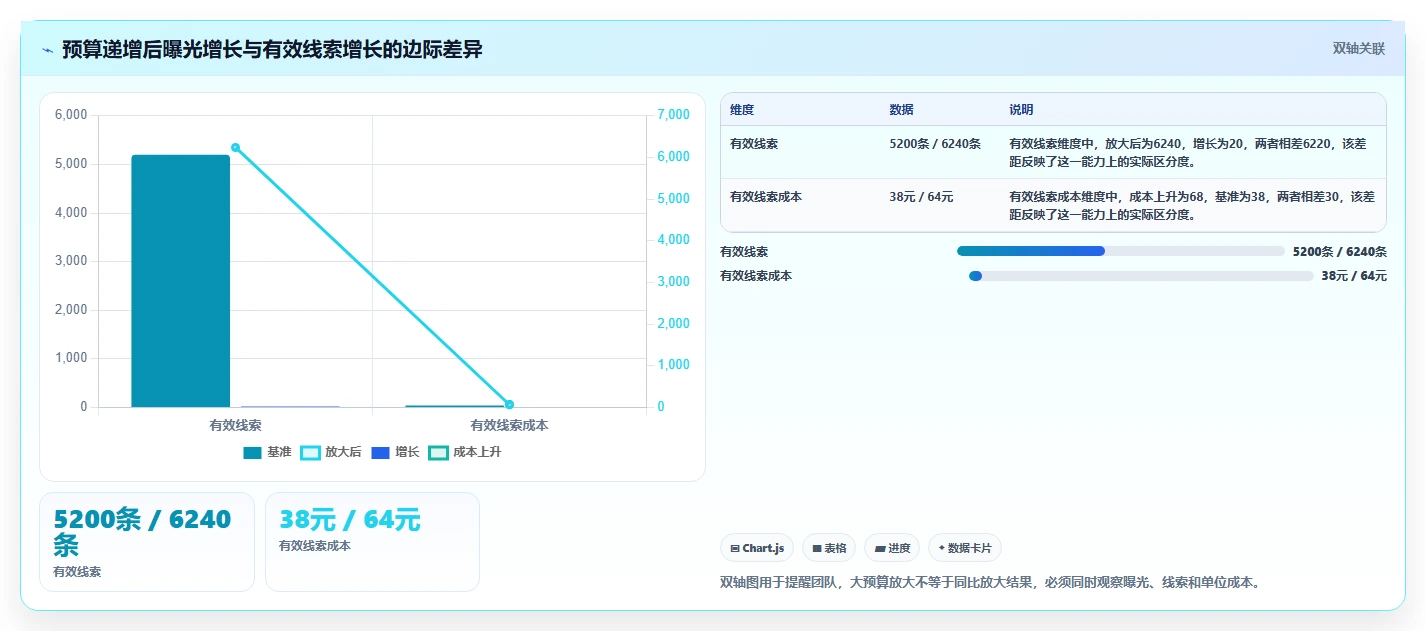This screenshot has width=1426, height=631.
Task: Click the 表格 tag
Action: point(829,548)
